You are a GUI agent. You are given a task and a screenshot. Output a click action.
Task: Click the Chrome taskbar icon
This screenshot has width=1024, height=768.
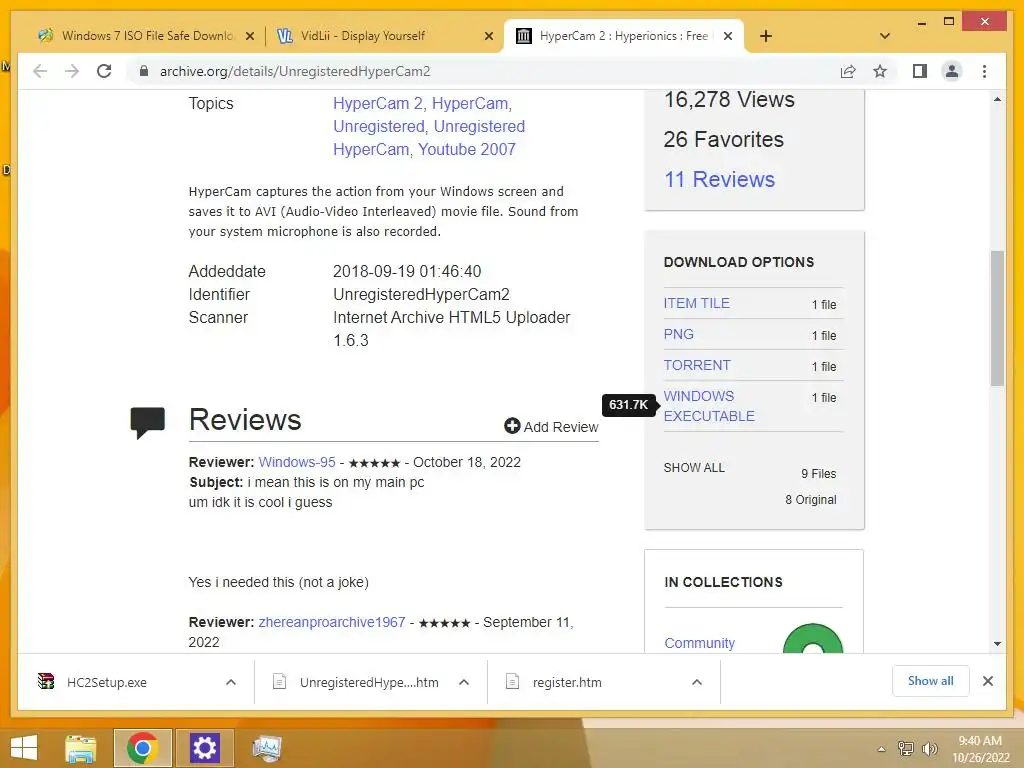[142, 748]
